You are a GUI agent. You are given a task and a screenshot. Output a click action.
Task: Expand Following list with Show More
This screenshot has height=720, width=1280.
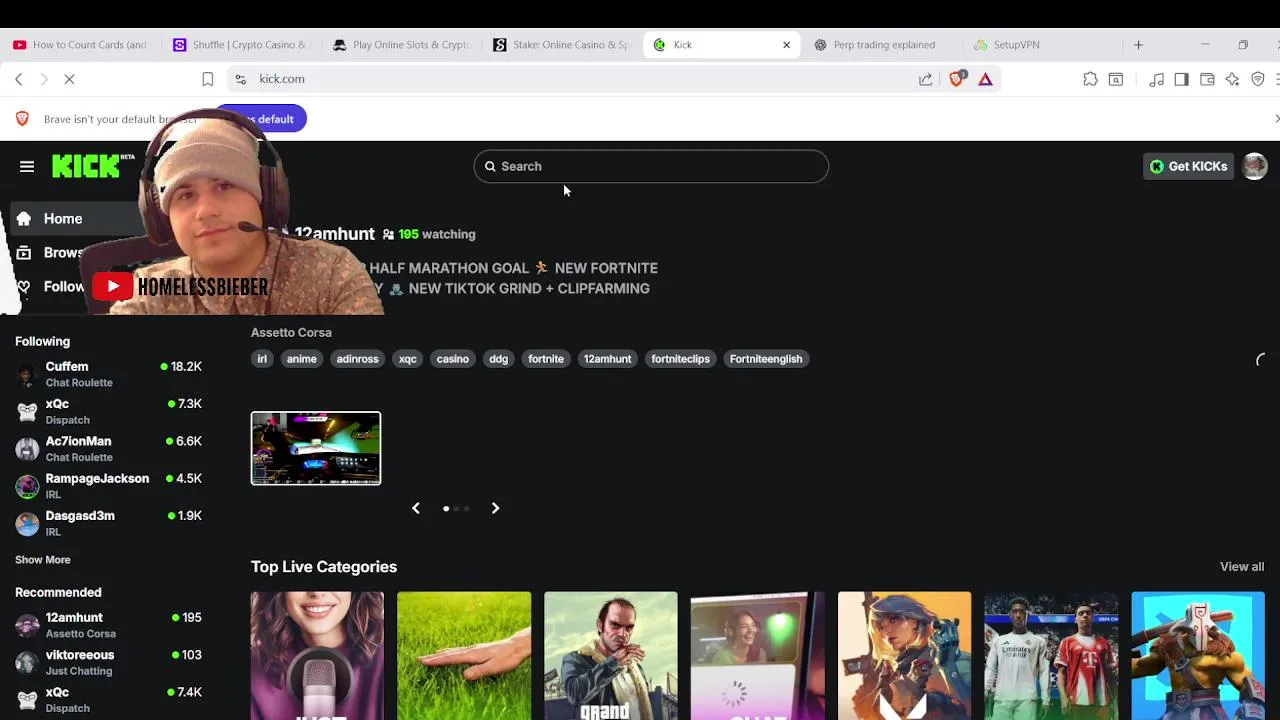point(43,560)
